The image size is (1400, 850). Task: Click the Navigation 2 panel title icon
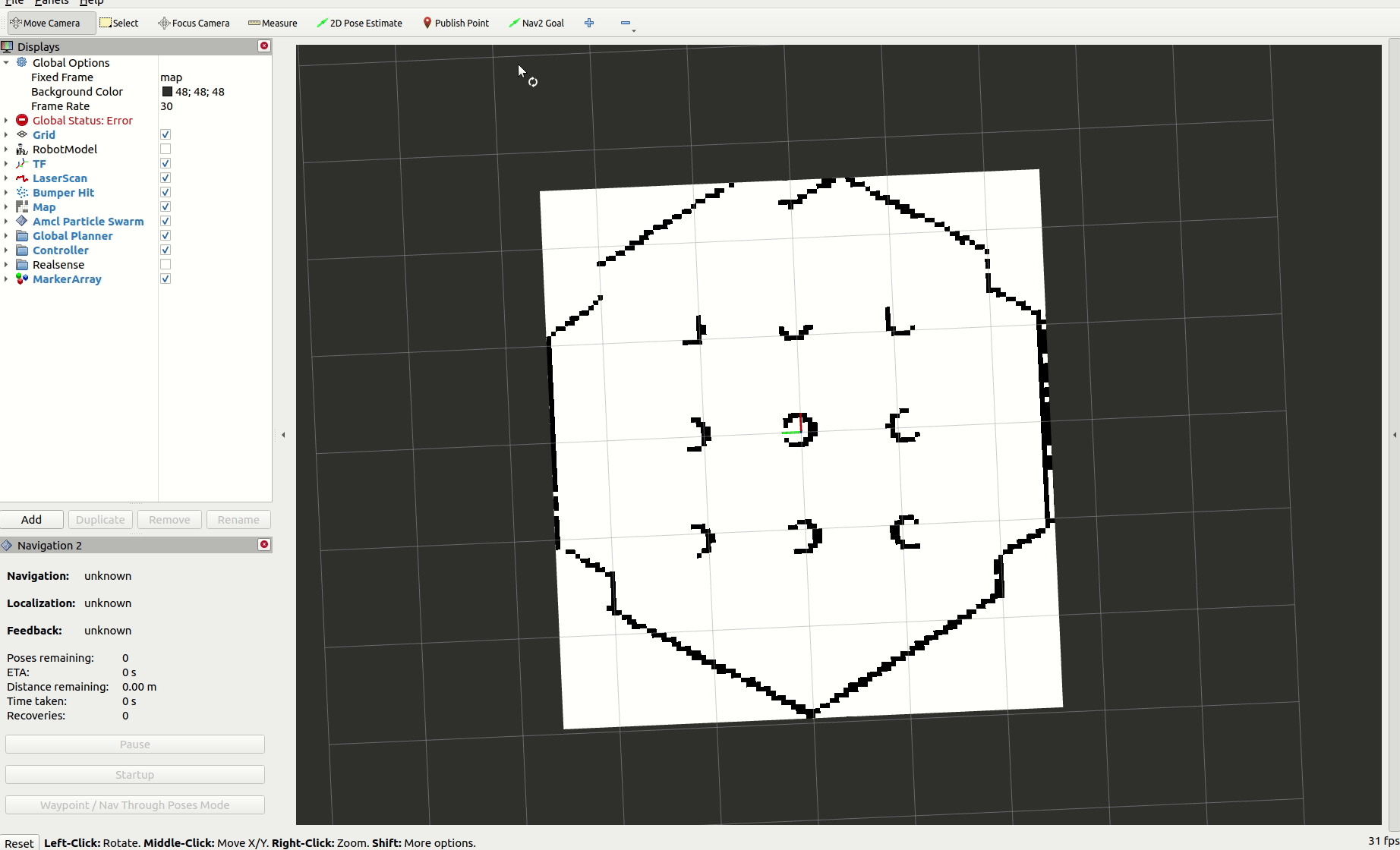pos(8,545)
